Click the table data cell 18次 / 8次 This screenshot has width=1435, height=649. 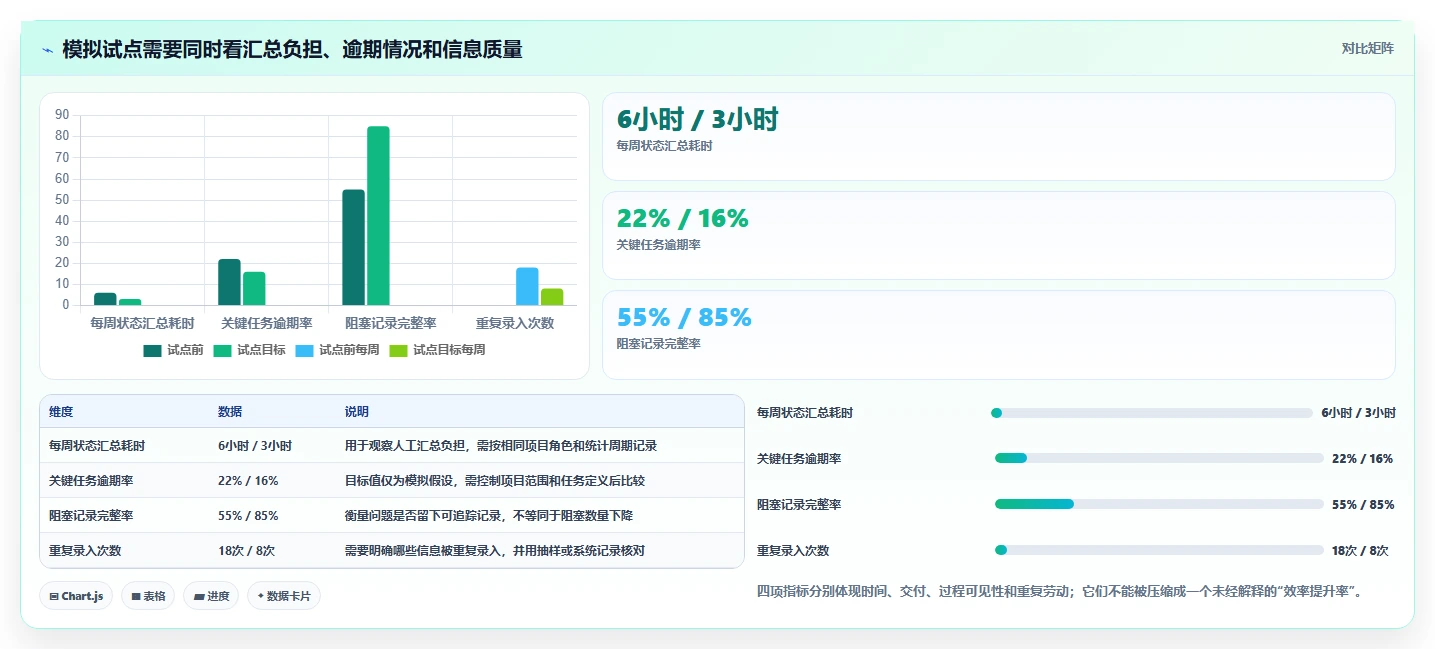(246, 551)
